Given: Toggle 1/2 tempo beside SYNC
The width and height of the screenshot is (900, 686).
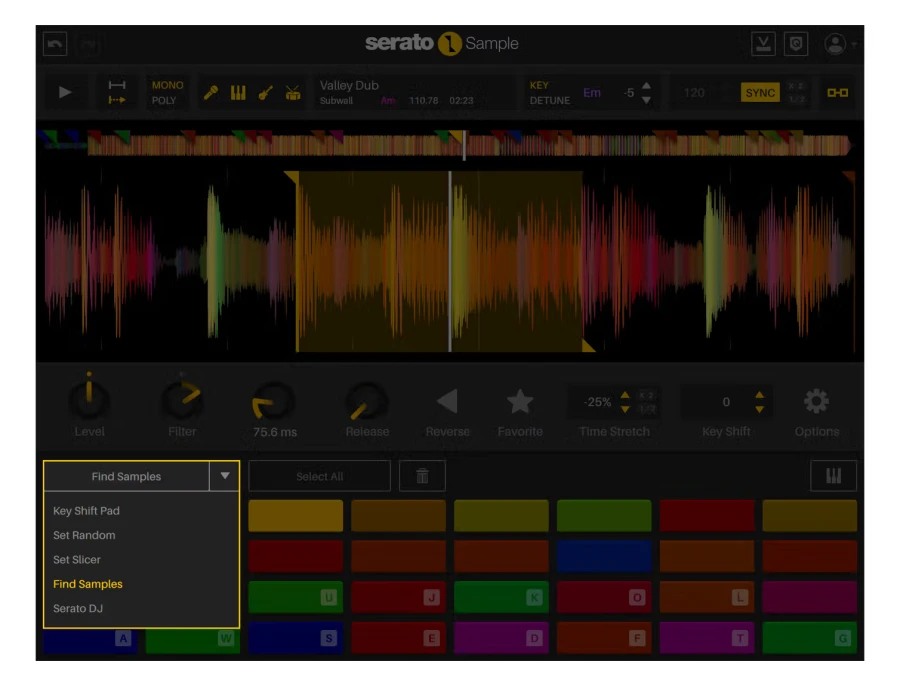Looking at the screenshot, I should click(x=796, y=99).
